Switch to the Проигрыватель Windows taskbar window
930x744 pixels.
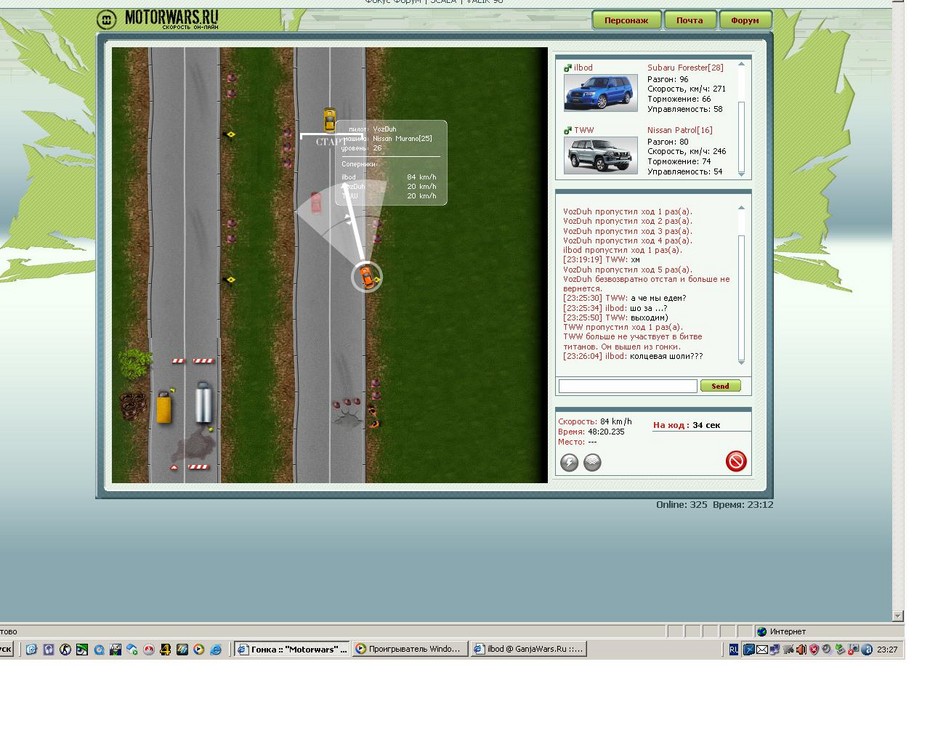(410, 649)
